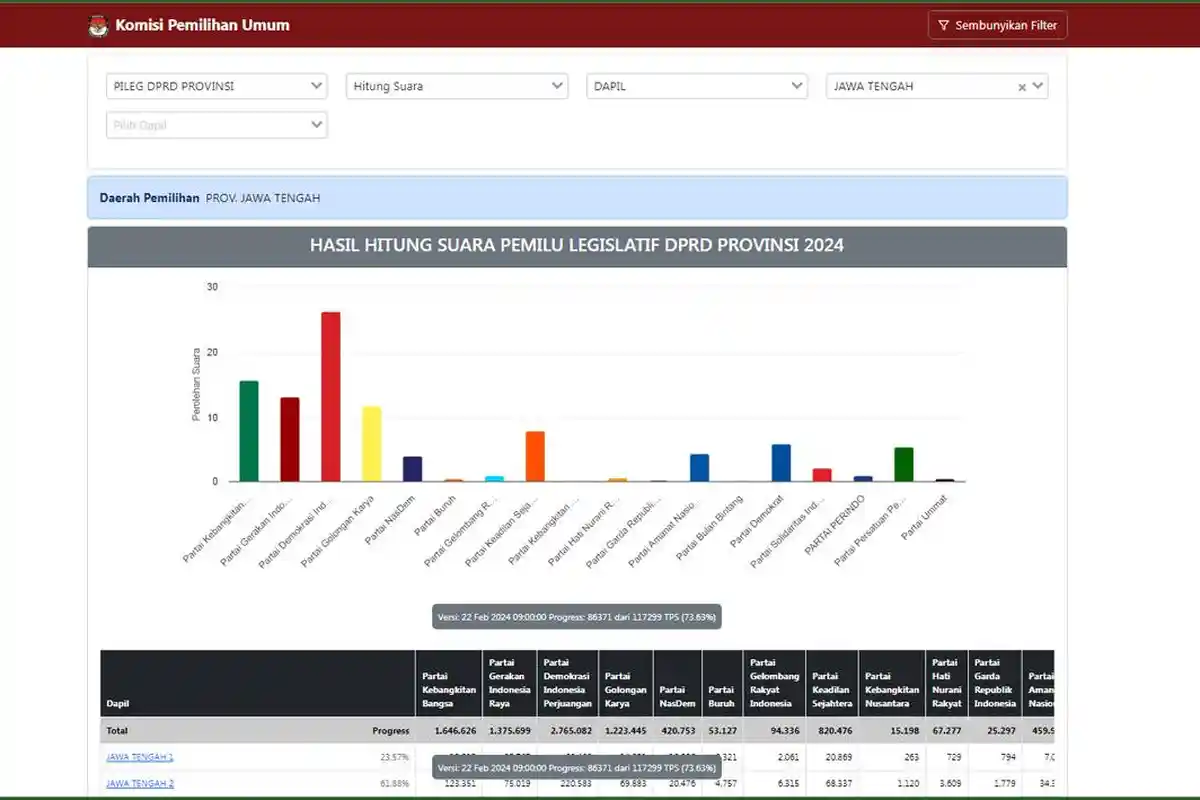
Task: Expand the Hitung Suara dropdown
Action: coord(457,86)
